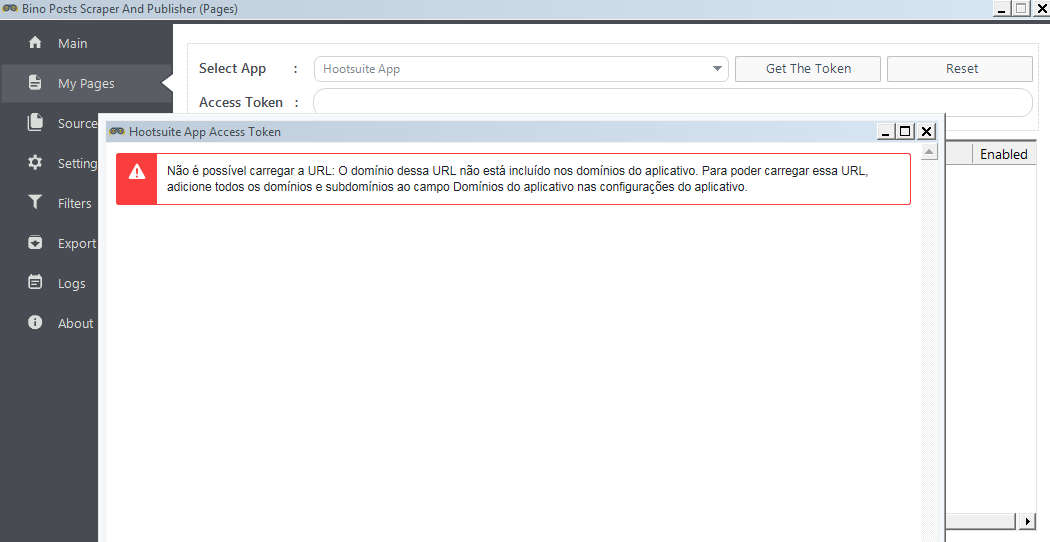
Task: Click the Get The Token button
Action: (808, 69)
